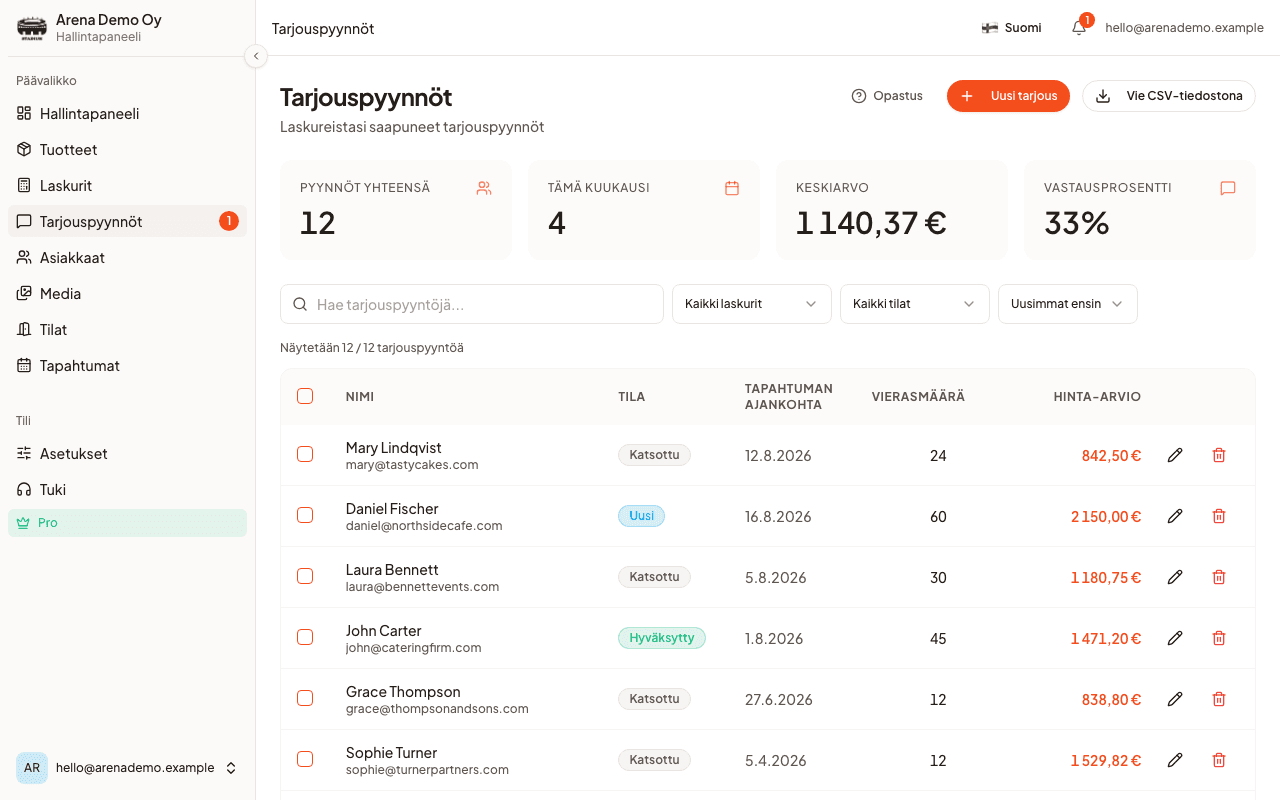This screenshot has height=800, width=1280.
Task: Open the Opastus guide
Action: [x=887, y=96]
